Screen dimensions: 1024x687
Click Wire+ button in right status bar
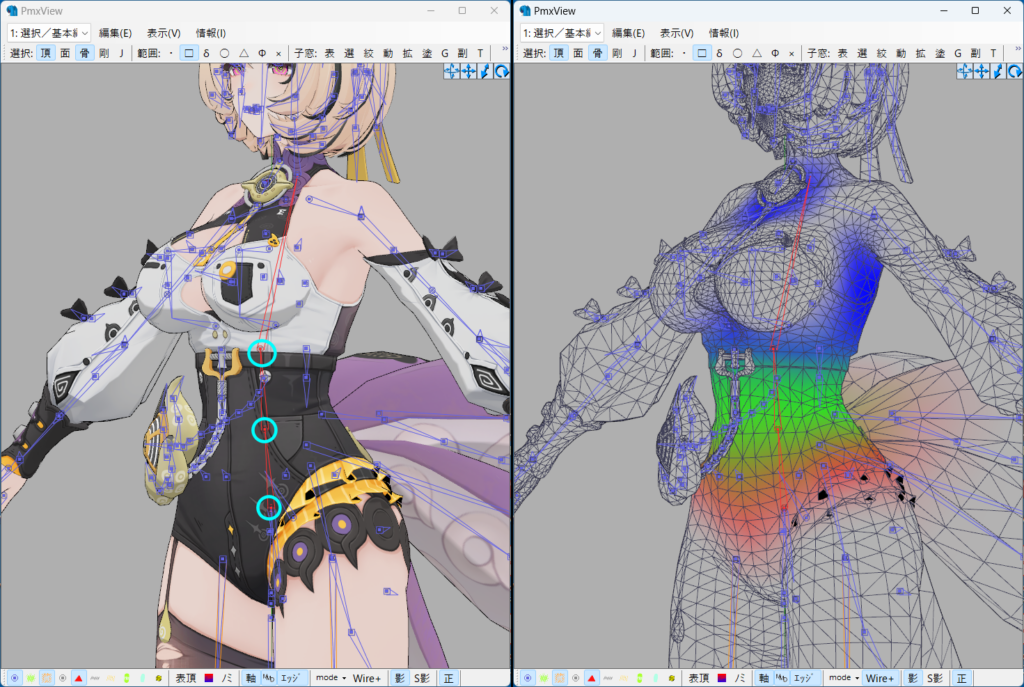pos(880,677)
